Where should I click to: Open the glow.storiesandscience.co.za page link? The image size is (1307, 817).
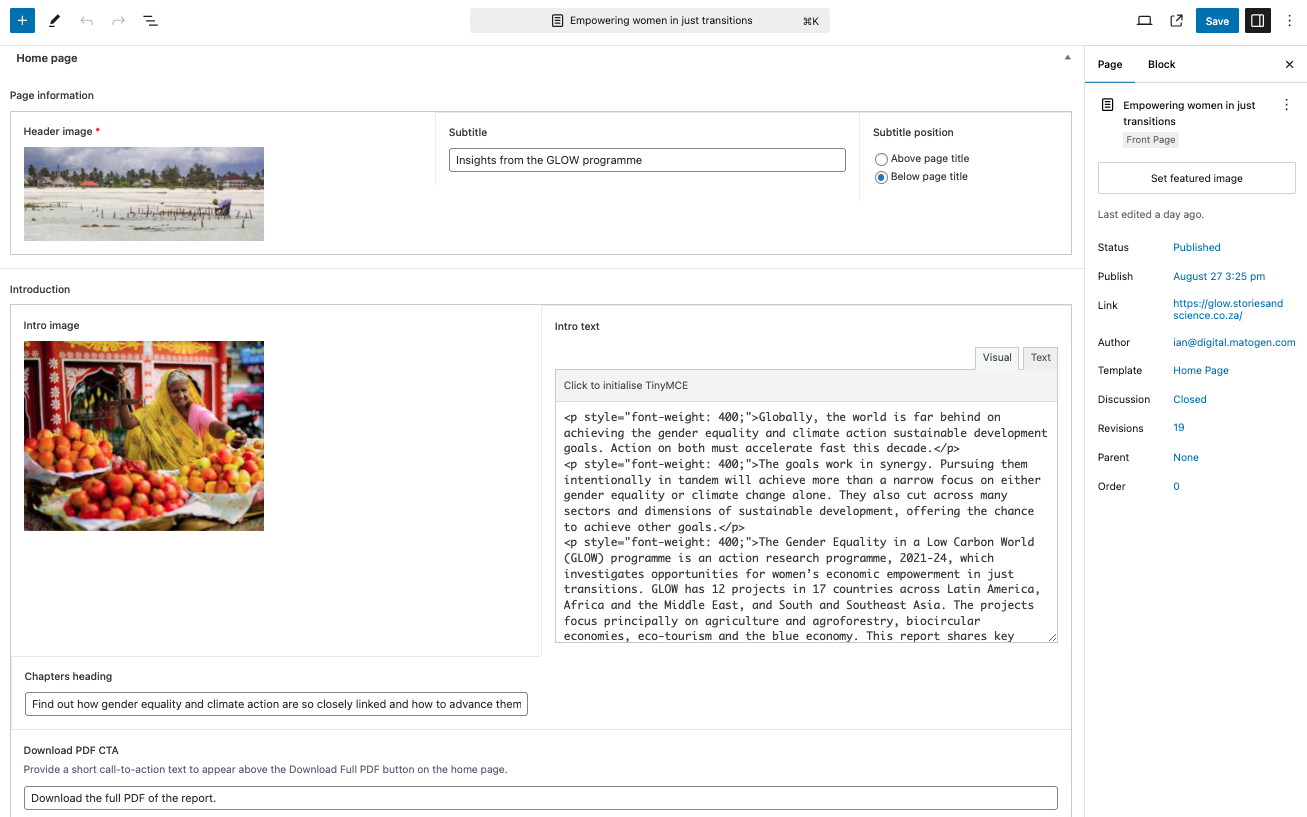(x=1227, y=309)
